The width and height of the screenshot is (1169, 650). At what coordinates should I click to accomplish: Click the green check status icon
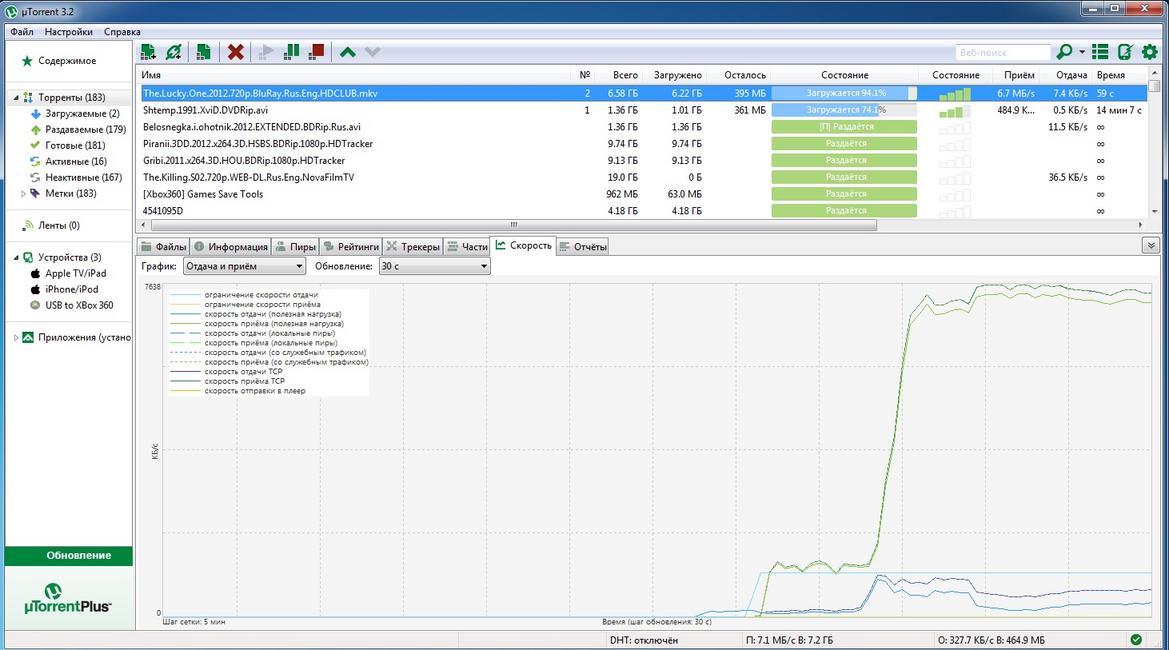click(1136, 640)
